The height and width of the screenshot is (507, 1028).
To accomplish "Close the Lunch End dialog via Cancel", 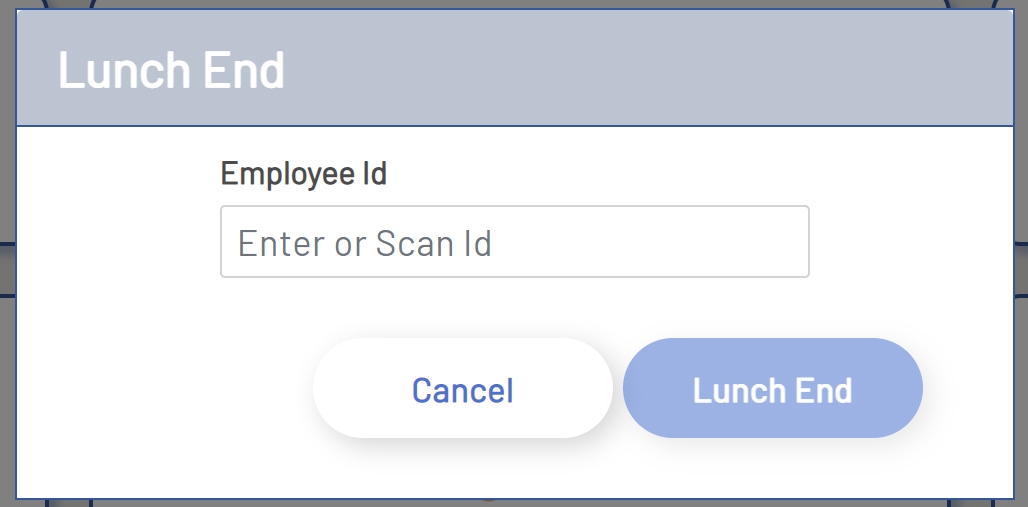I will 462,389.
